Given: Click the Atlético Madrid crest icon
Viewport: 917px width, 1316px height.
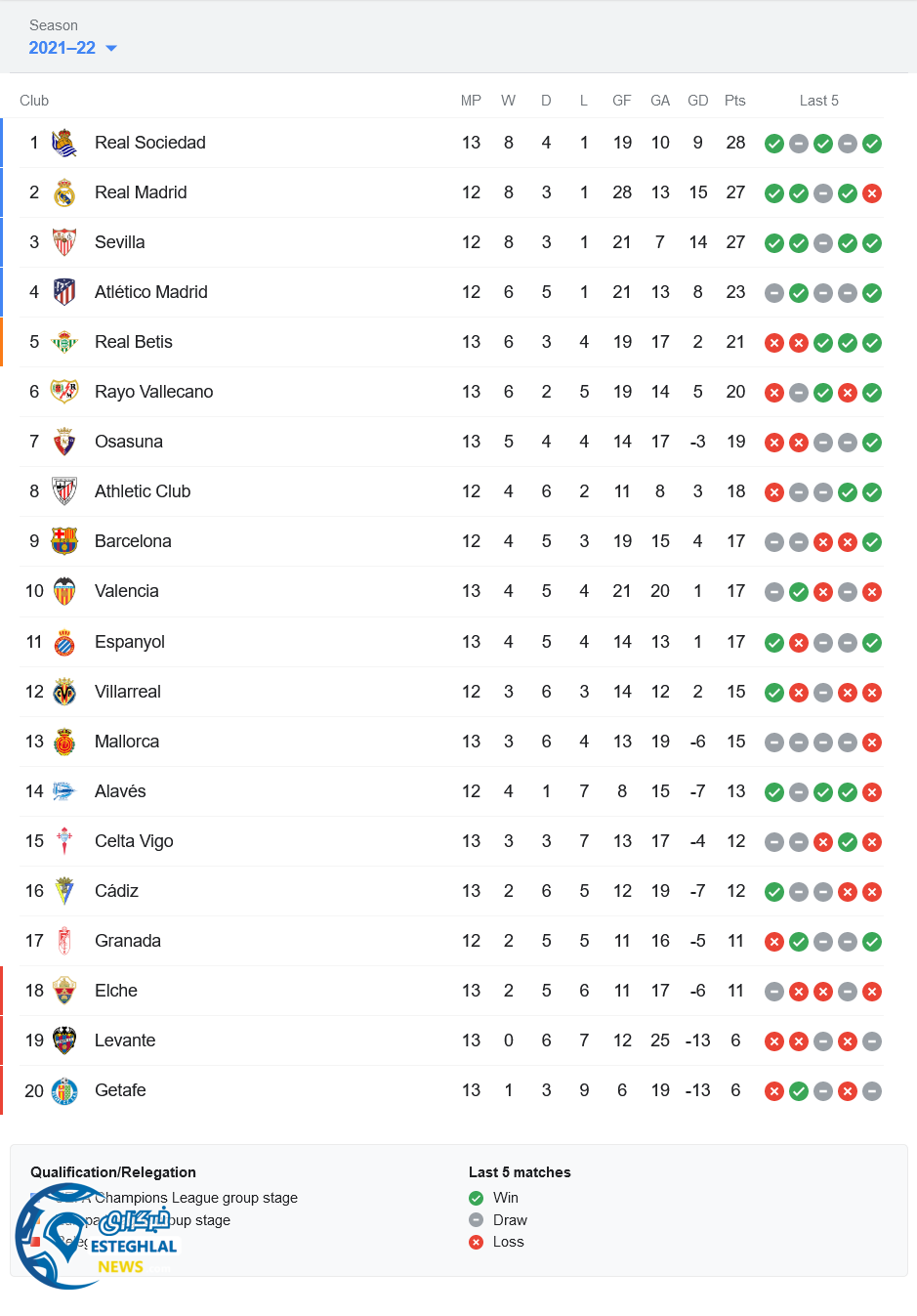Looking at the screenshot, I should (64, 292).
